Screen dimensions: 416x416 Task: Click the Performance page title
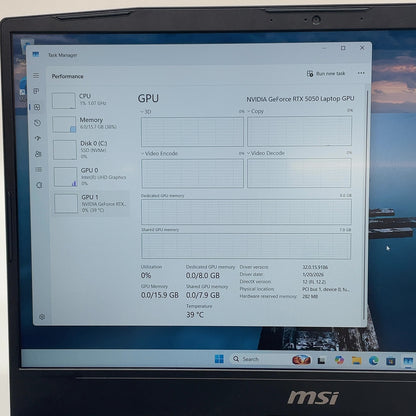[x=67, y=76]
